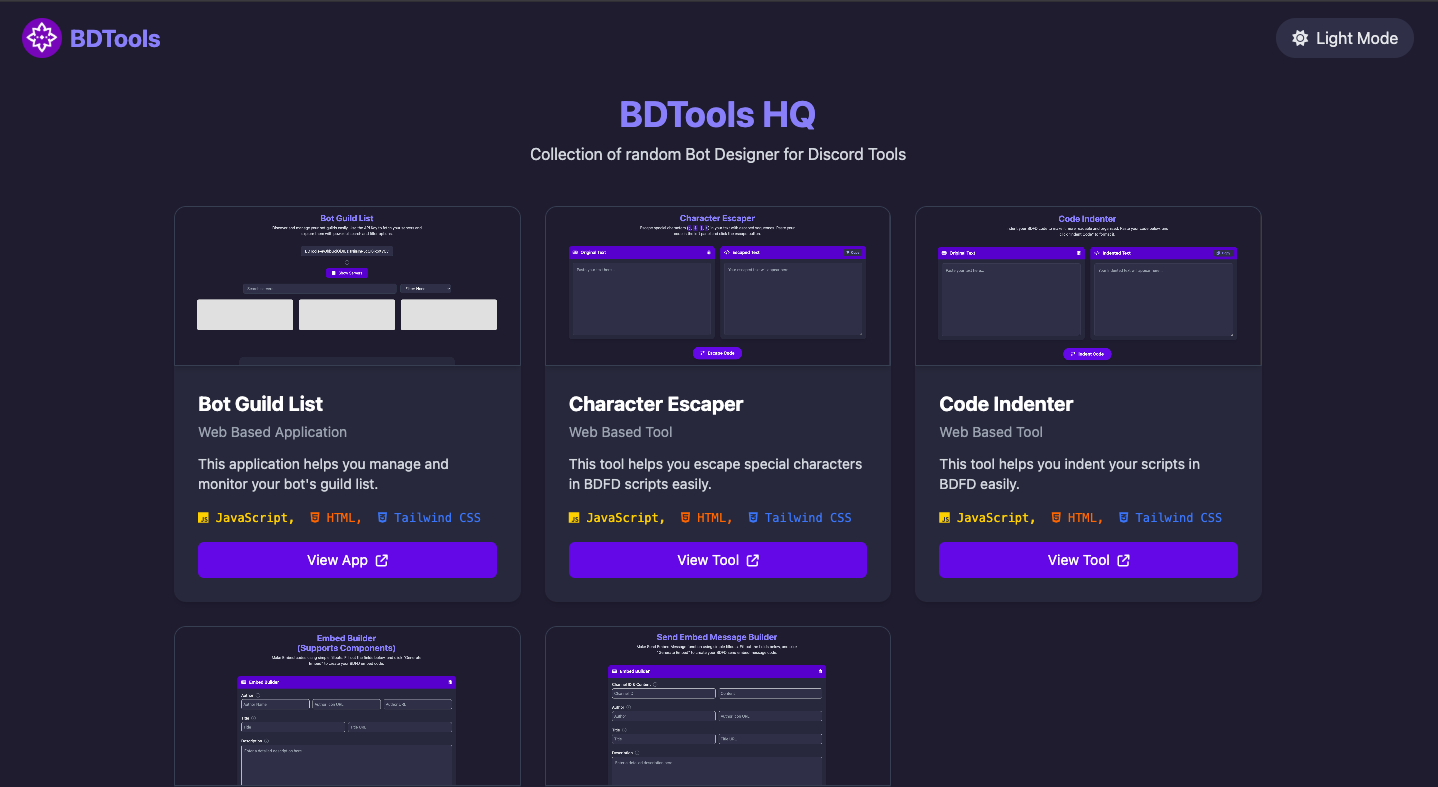
Task: Click the HTML icon on the Character Escaper card
Action: [685, 517]
